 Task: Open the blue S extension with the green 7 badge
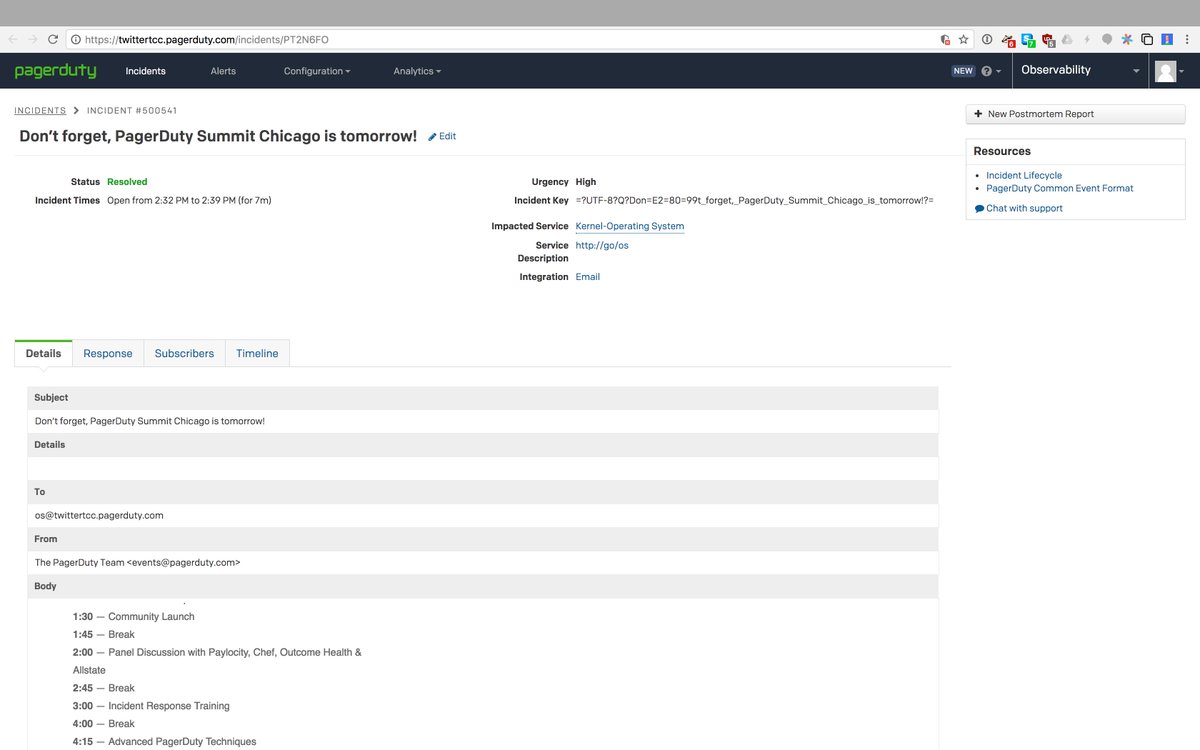tap(1028, 40)
